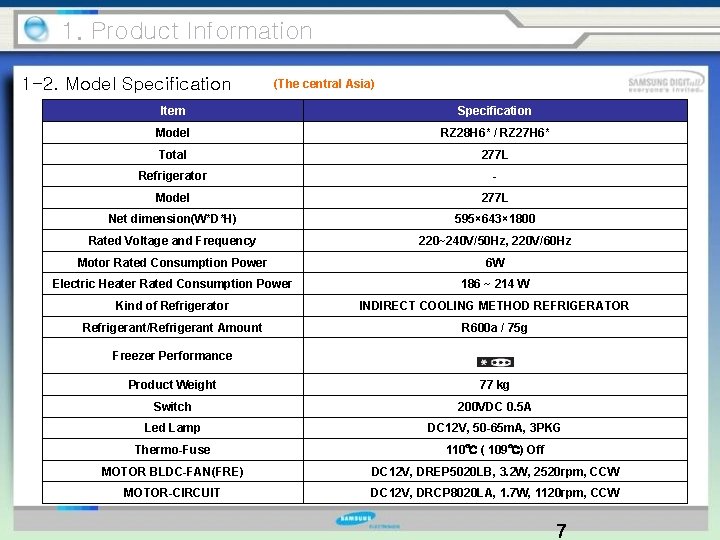Viewport: 720px width, 540px height.
Task: Select the '200VDC 0.5A' switch value
Action: (x=495, y=407)
